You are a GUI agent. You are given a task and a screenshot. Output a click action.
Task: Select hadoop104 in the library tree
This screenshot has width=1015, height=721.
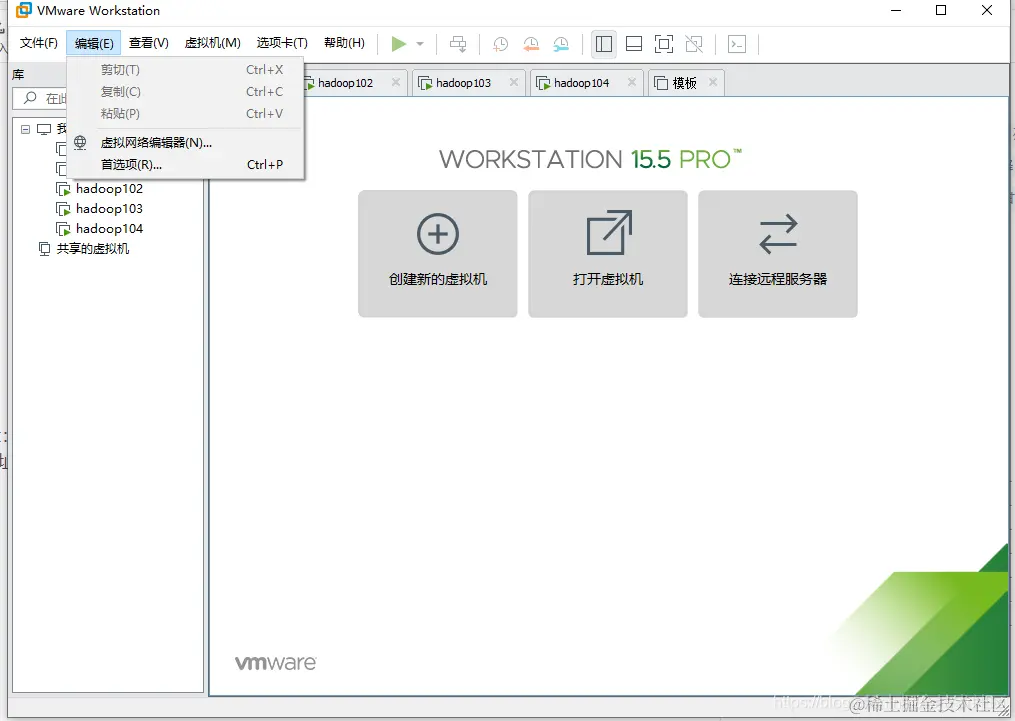tap(109, 229)
